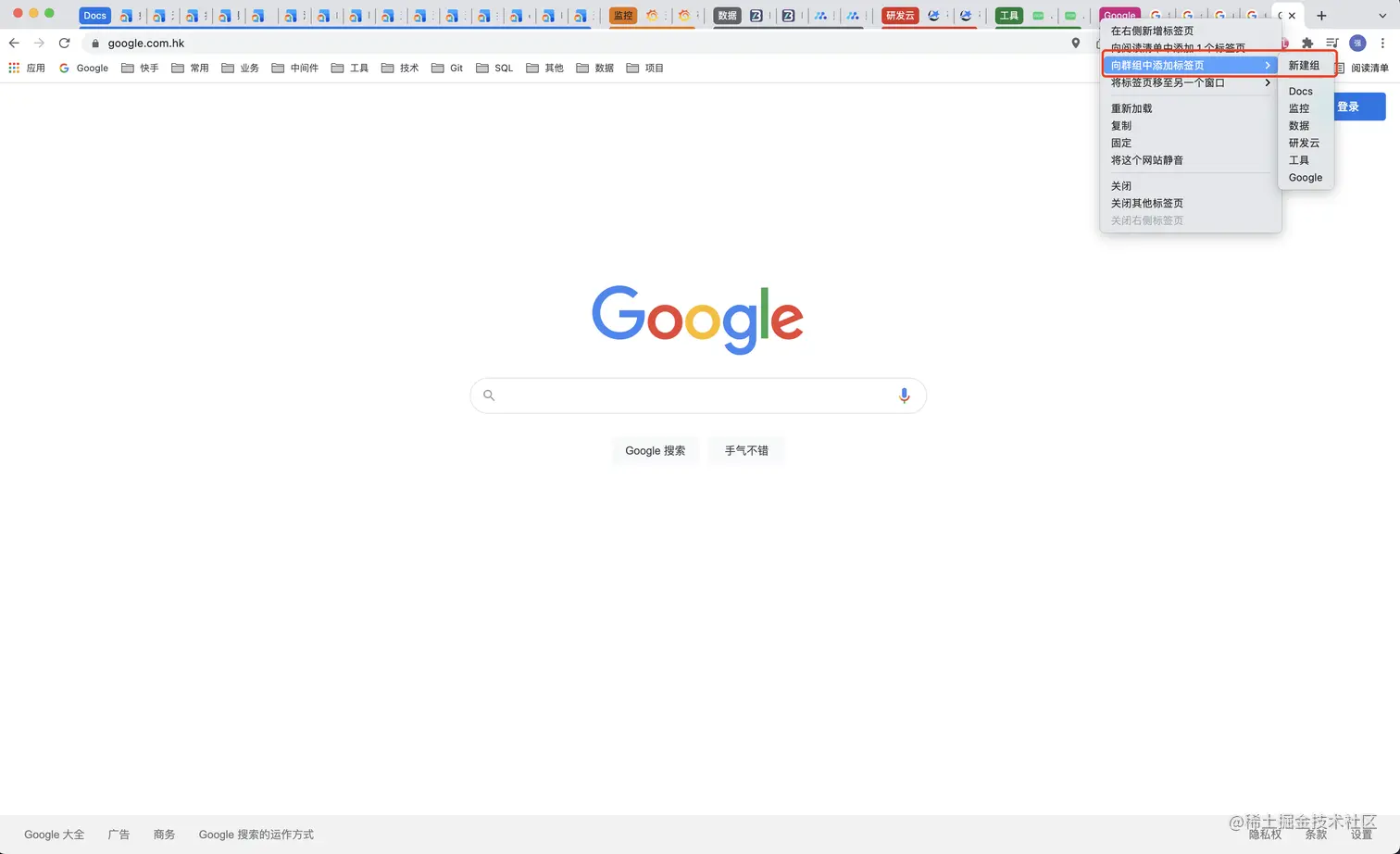This screenshot has width=1400, height=854.
Task: Open the Extensions puzzle-piece icon
Action: pos(1307,44)
